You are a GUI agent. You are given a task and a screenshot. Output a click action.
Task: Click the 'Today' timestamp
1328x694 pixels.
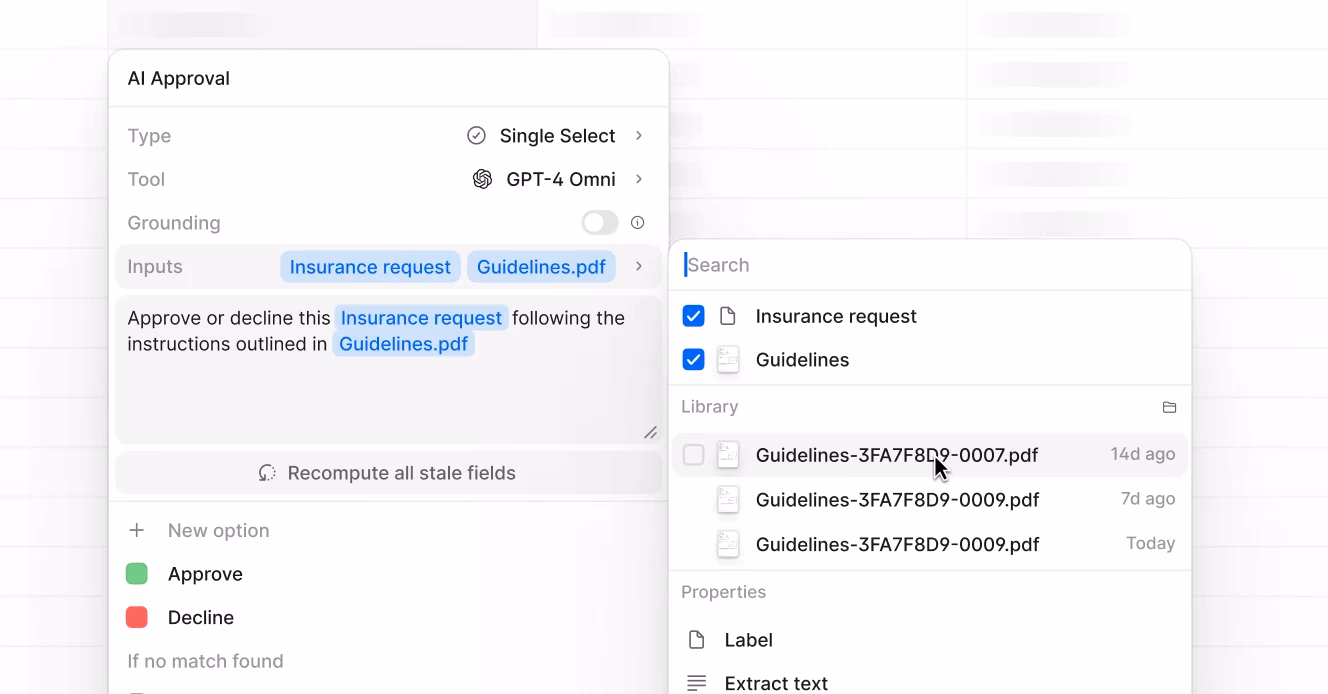pyautogui.click(x=1151, y=543)
